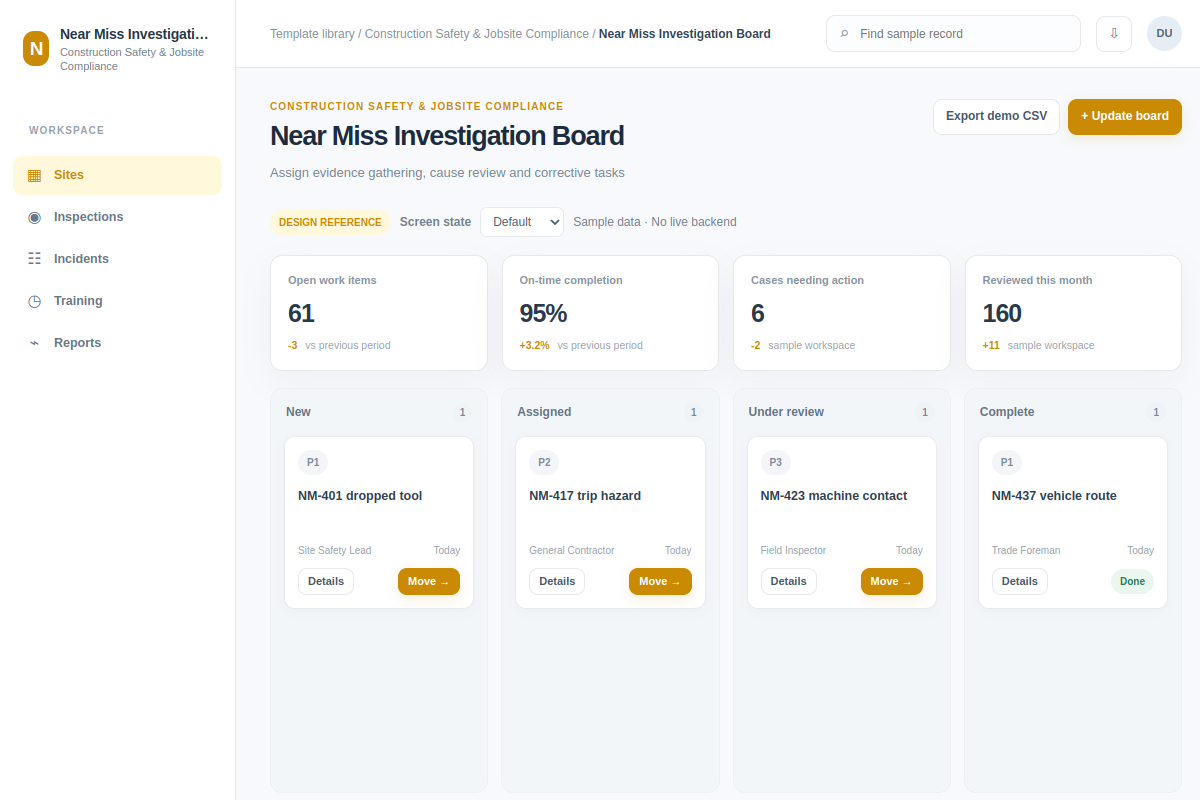
Task: Click the Sites grid icon in sidebar
Action: (x=35, y=175)
